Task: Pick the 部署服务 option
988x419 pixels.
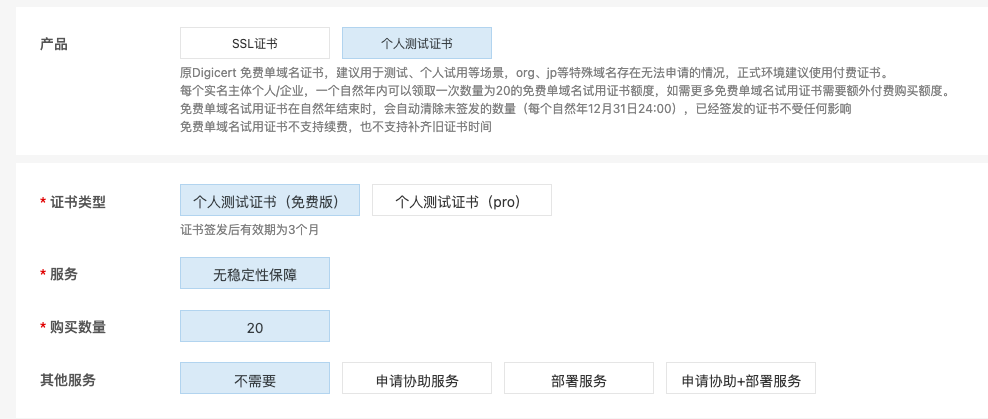Action: tap(578, 380)
